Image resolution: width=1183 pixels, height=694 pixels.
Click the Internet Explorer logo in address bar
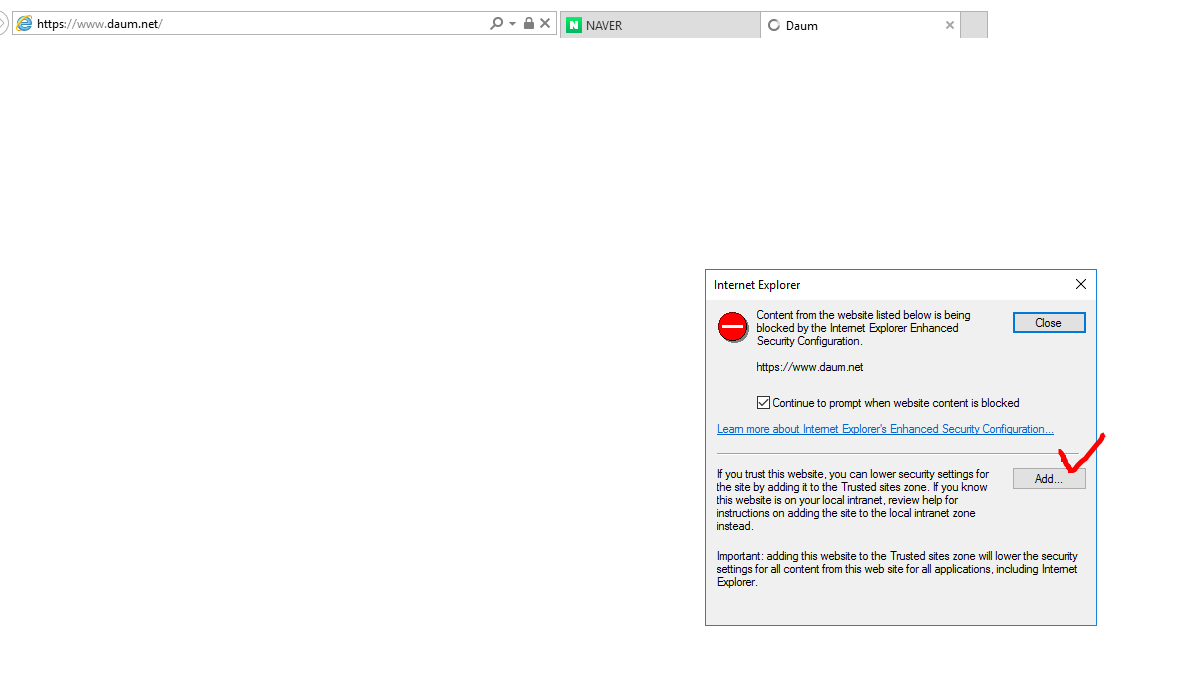[24, 23]
